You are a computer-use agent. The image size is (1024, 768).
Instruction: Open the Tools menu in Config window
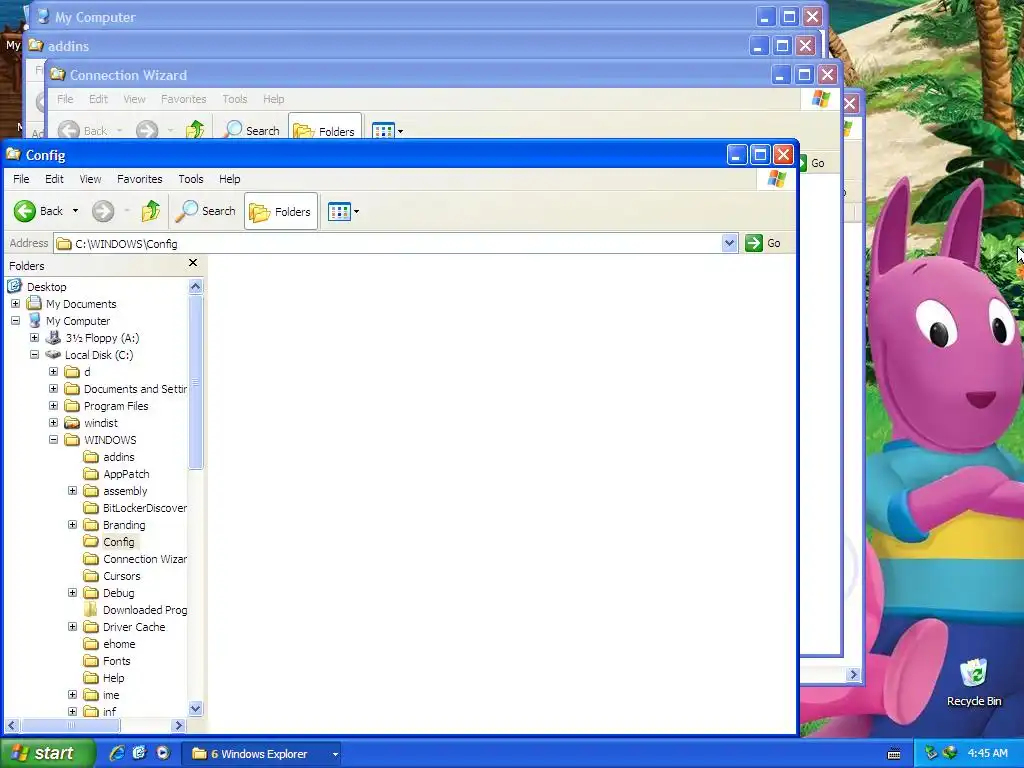(191, 179)
